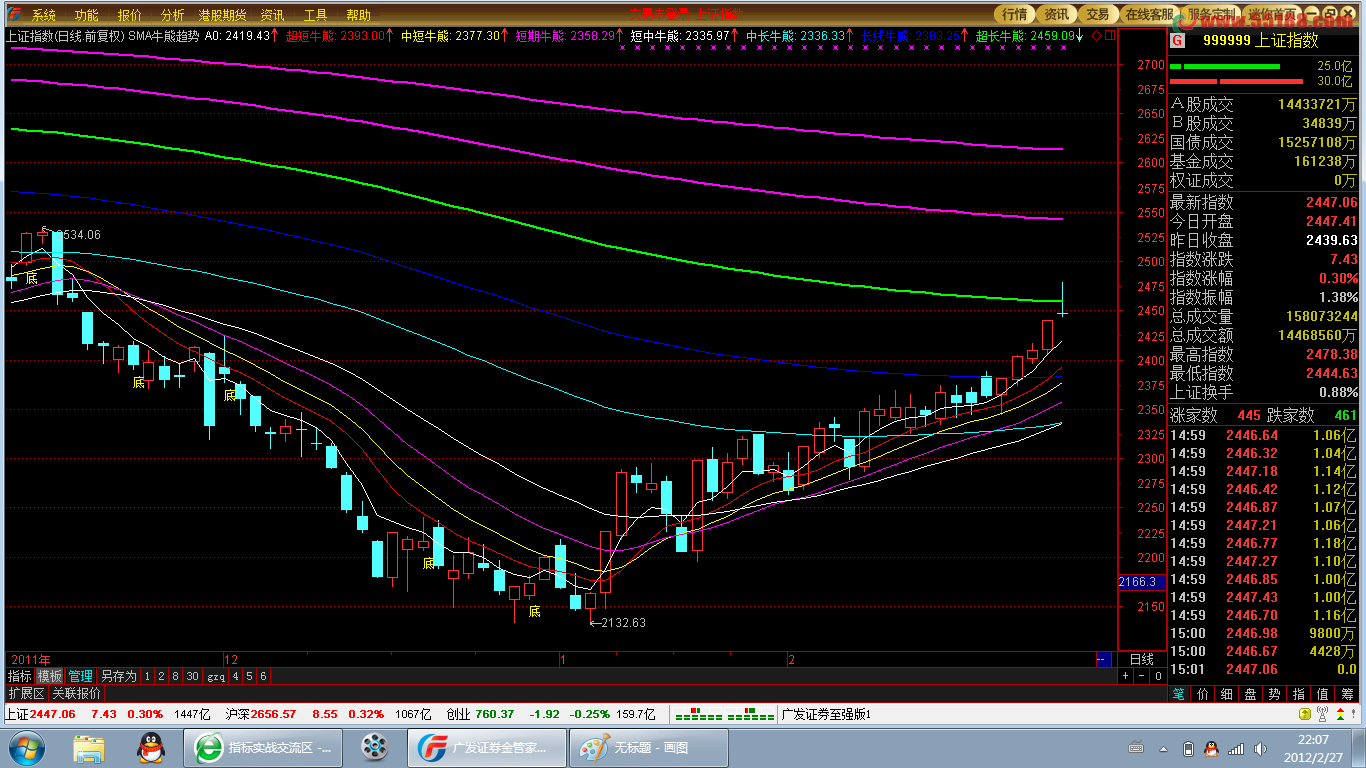
Task: Click the 0 reset button under 日线
Action: [x=1156, y=676]
